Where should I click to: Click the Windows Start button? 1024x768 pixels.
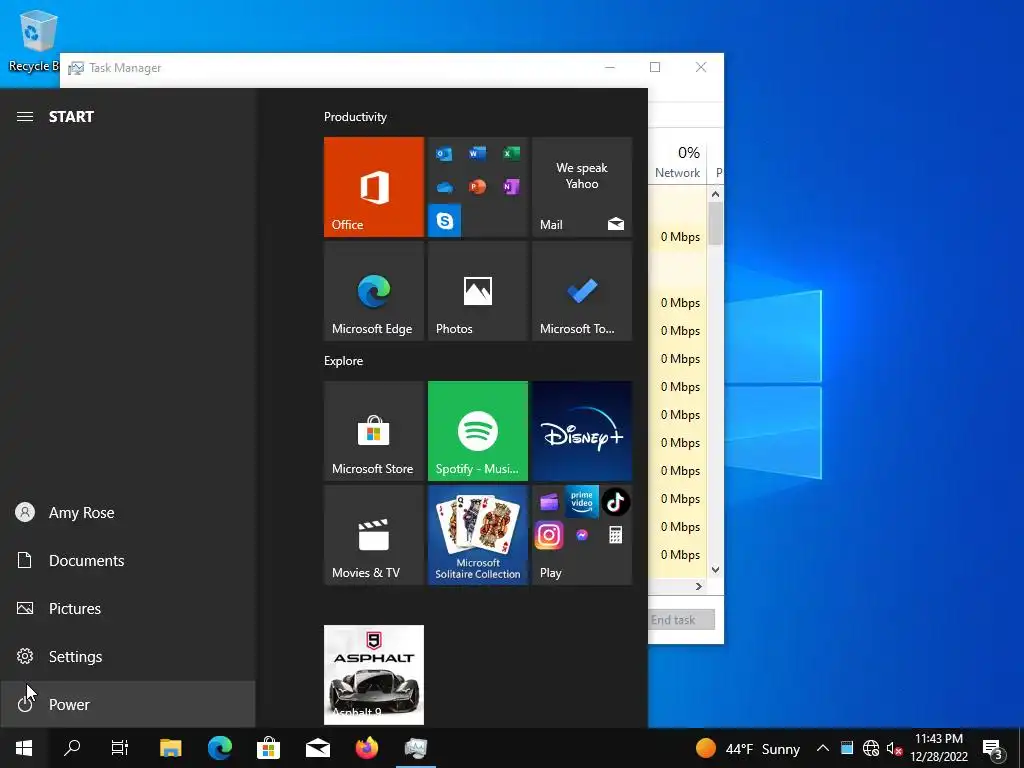[24, 748]
